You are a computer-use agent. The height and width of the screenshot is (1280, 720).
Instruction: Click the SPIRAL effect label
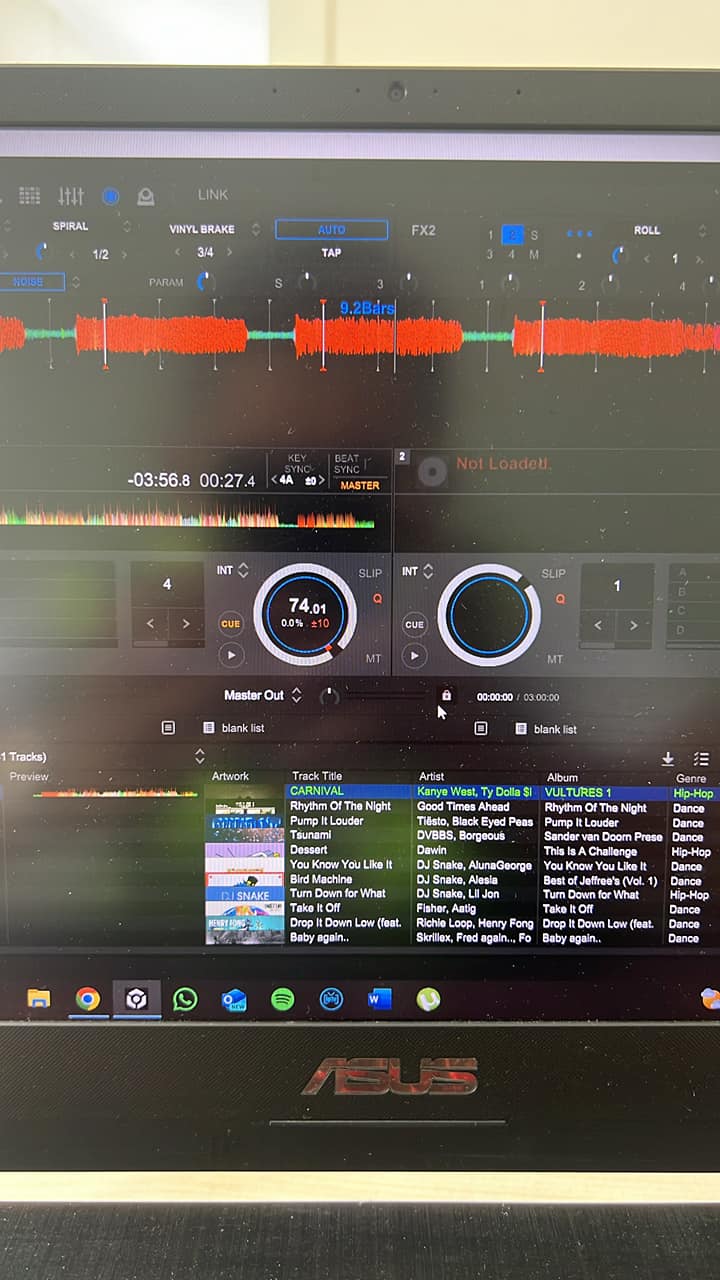click(70, 226)
